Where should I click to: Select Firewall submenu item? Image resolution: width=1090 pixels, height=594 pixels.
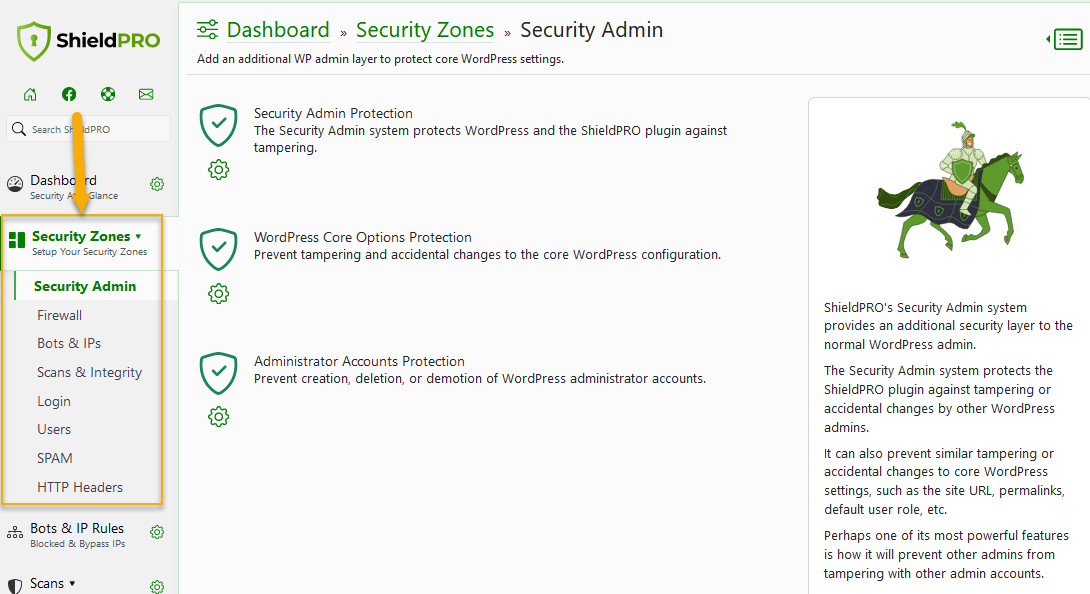click(60, 315)
